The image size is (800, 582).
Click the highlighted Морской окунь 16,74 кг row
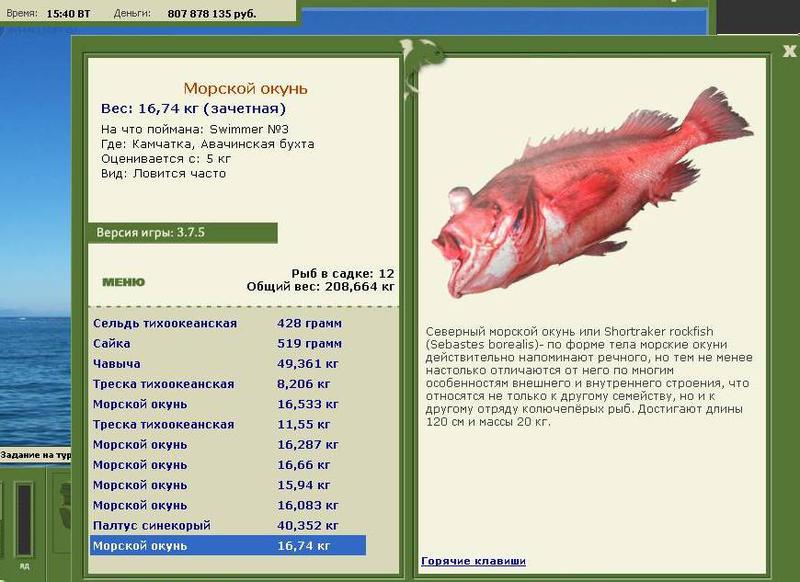point(228,546)
